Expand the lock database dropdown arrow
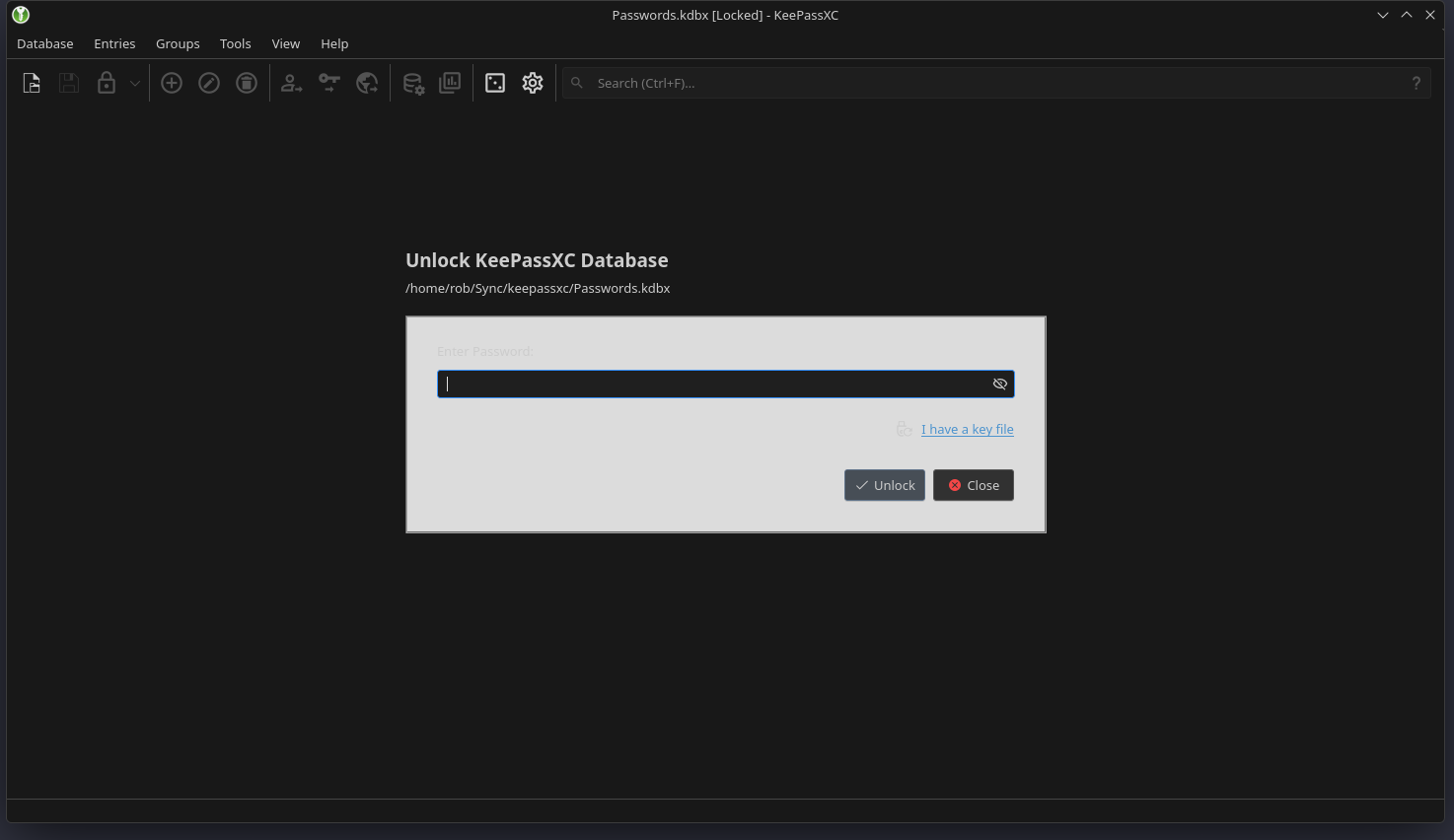This screenshot has width=1454, height=840. 134,84
